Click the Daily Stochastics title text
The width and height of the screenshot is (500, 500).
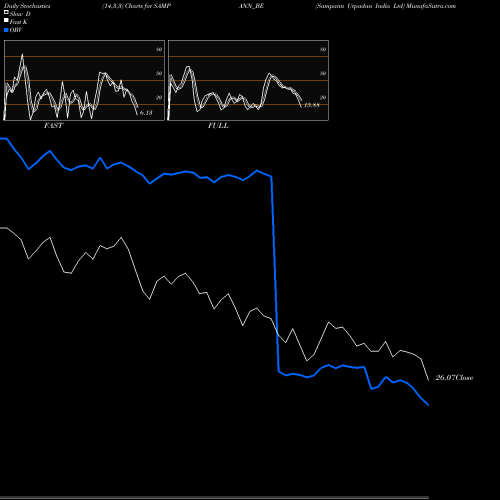pyautogui.click(x=27, y=6)
